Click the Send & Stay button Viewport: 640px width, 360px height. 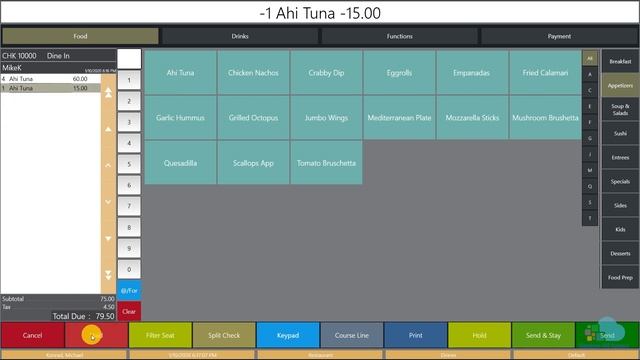pos(543,335)
